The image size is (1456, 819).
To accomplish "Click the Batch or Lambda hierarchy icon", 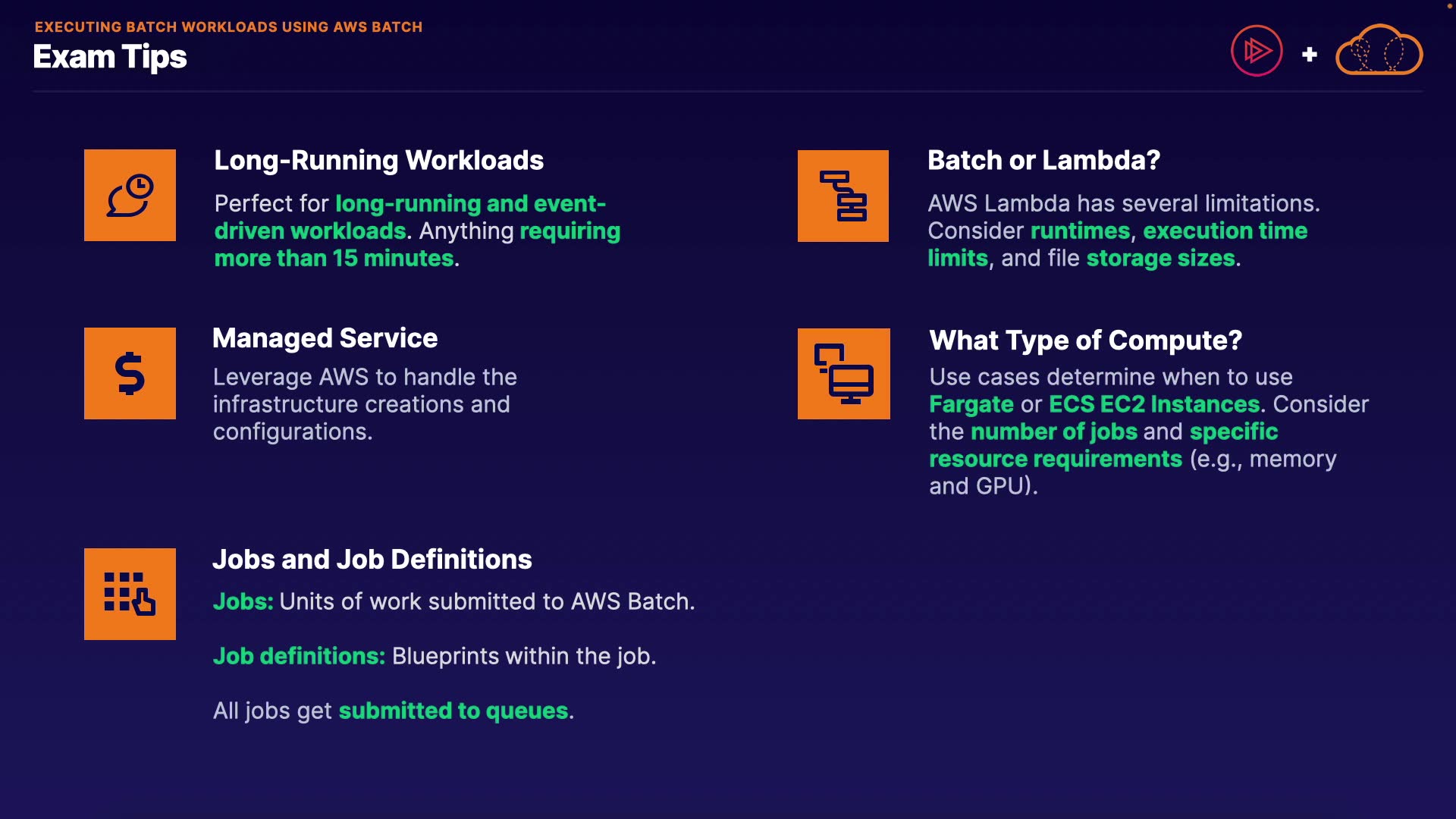I will point(843,196).
